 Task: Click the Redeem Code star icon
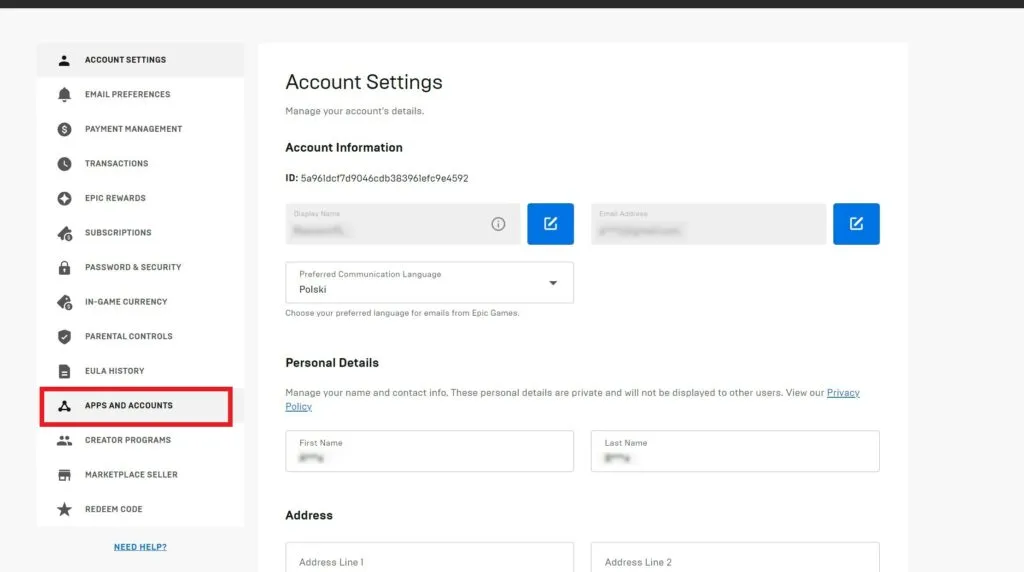(64, 510)
